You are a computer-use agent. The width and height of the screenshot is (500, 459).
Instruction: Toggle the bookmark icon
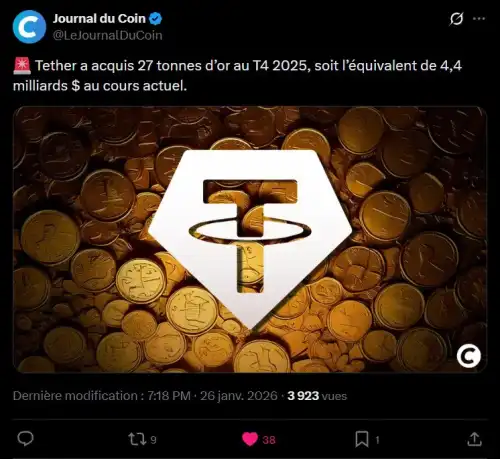(x=362, y=439)
